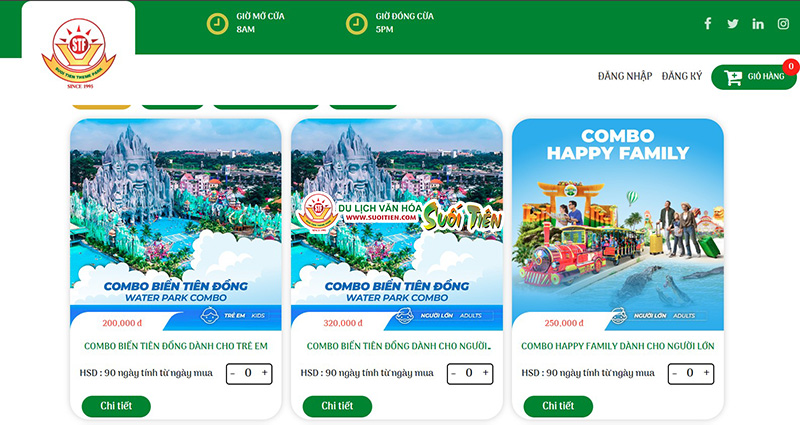Increase quantity for the adult Biển Tiên Đồng combo

click(485, 373)
